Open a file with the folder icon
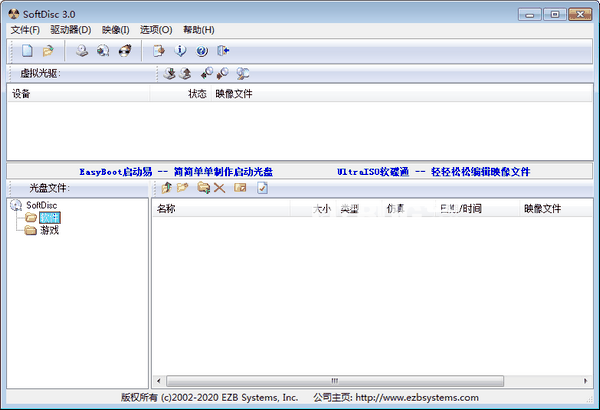600x410 pixels. (48, 51)
